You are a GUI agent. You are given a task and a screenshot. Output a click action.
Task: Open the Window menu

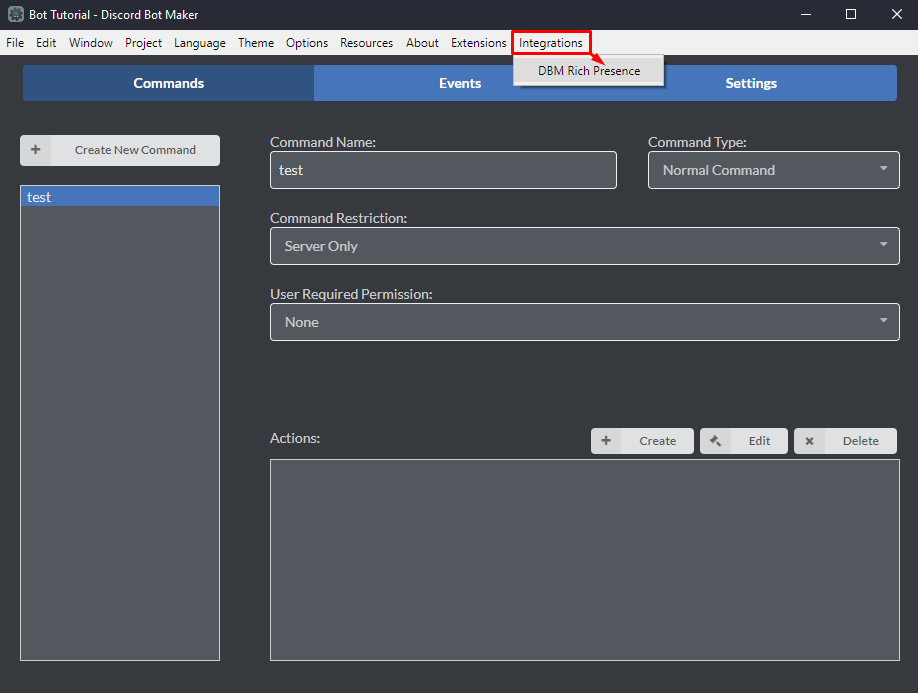91,43
